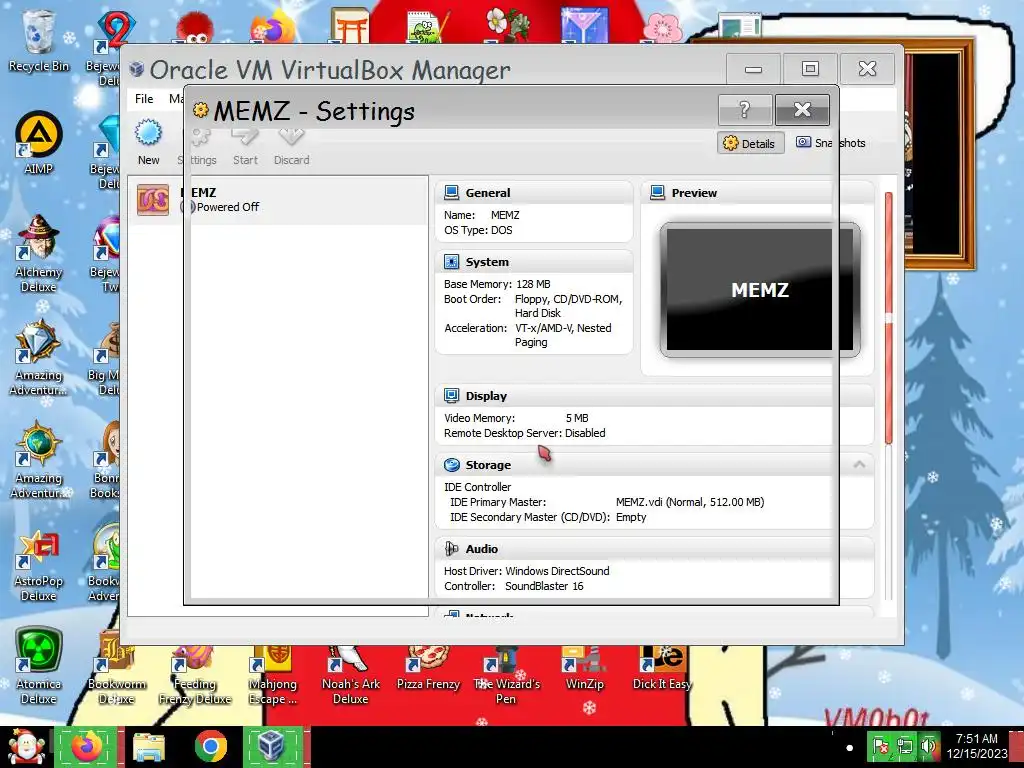Open the Display section header link
Viewport: 1024px width, 768px height.
click(486, 396)
